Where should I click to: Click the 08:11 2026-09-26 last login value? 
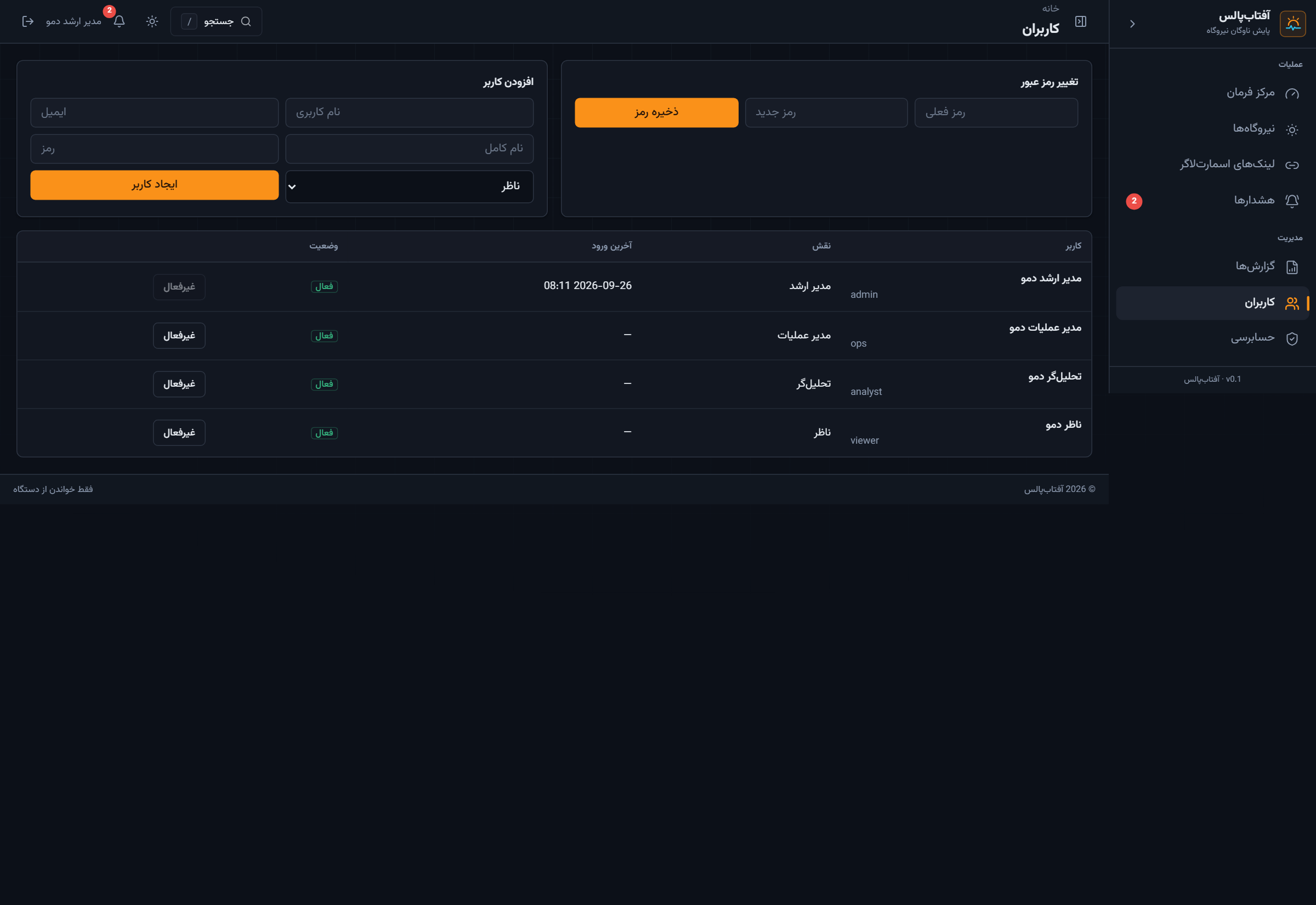(588, 286)
